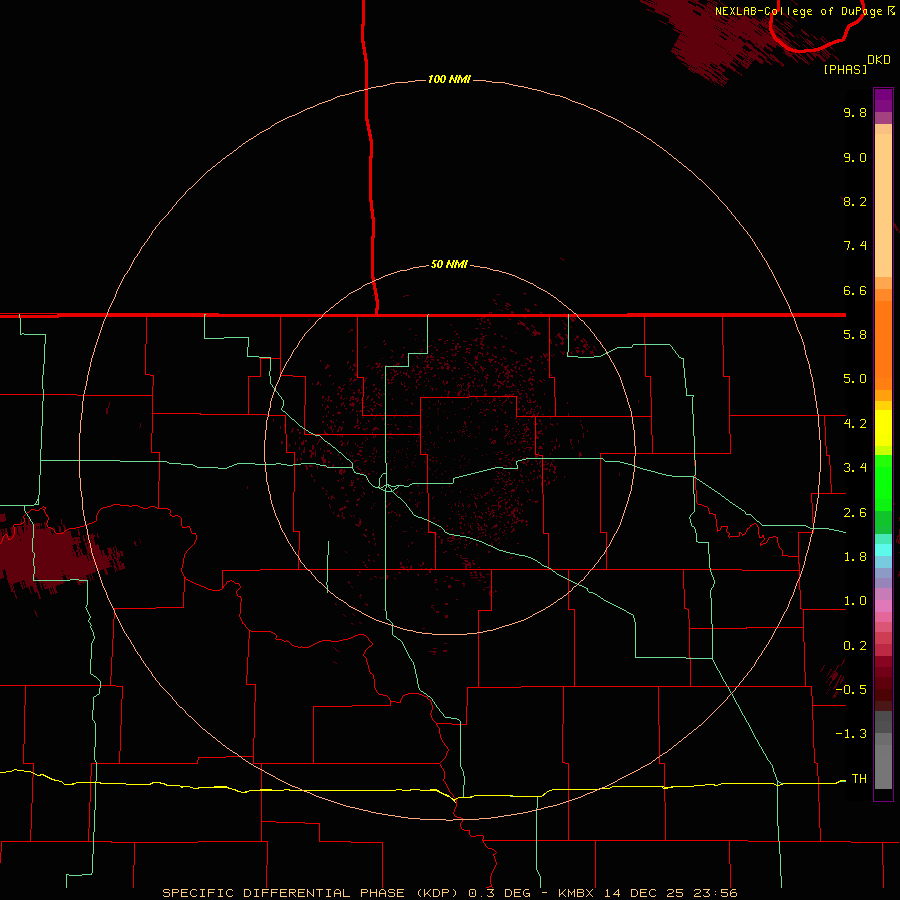Pick the yellow segment of the color bar

(883, 428)
